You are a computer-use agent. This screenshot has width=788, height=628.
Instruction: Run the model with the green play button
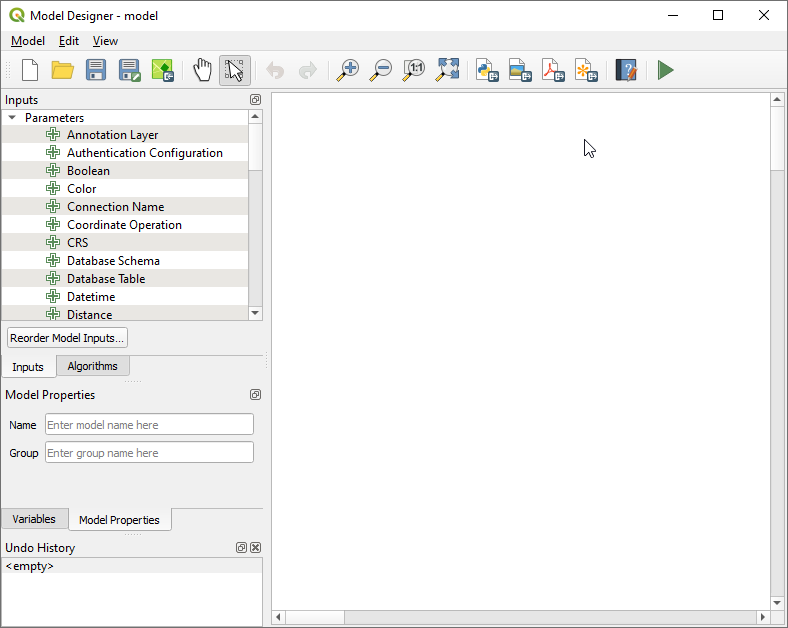coord(665,70)
